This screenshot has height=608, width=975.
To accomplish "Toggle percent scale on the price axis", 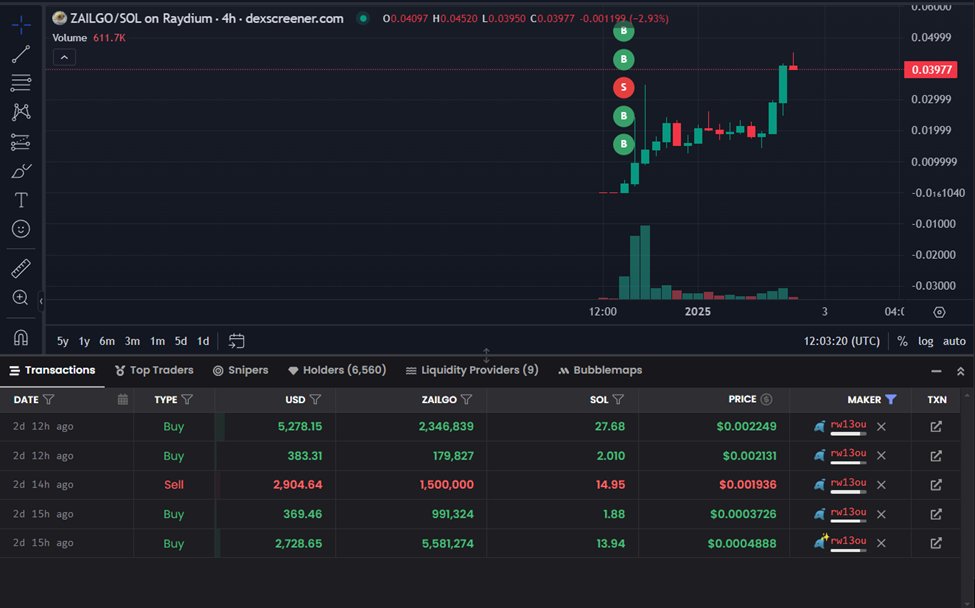I will [x=902, y=341].
